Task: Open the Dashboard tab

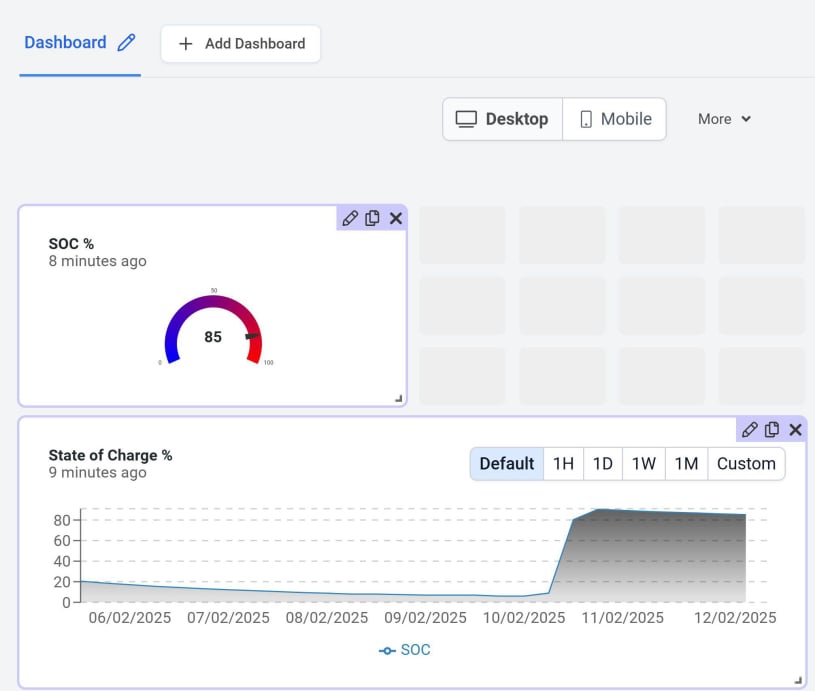Action: coord(65,43)
